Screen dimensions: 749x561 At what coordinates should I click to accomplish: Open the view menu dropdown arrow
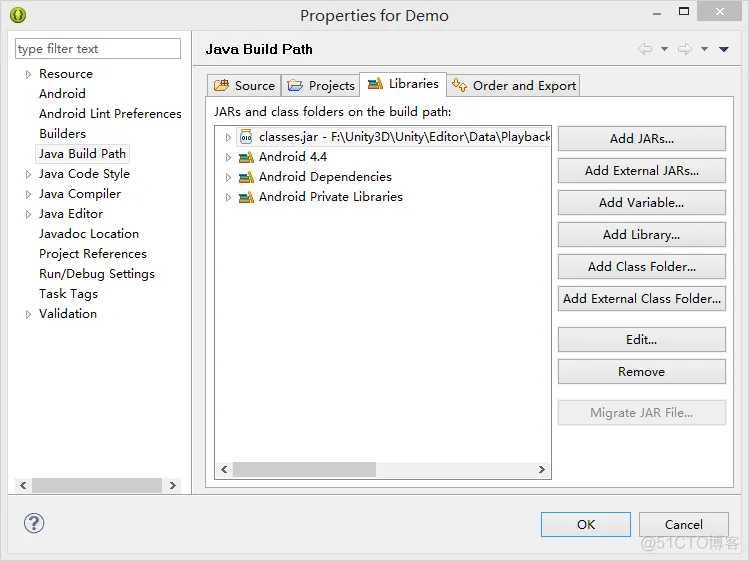click(x=724, y=49)
